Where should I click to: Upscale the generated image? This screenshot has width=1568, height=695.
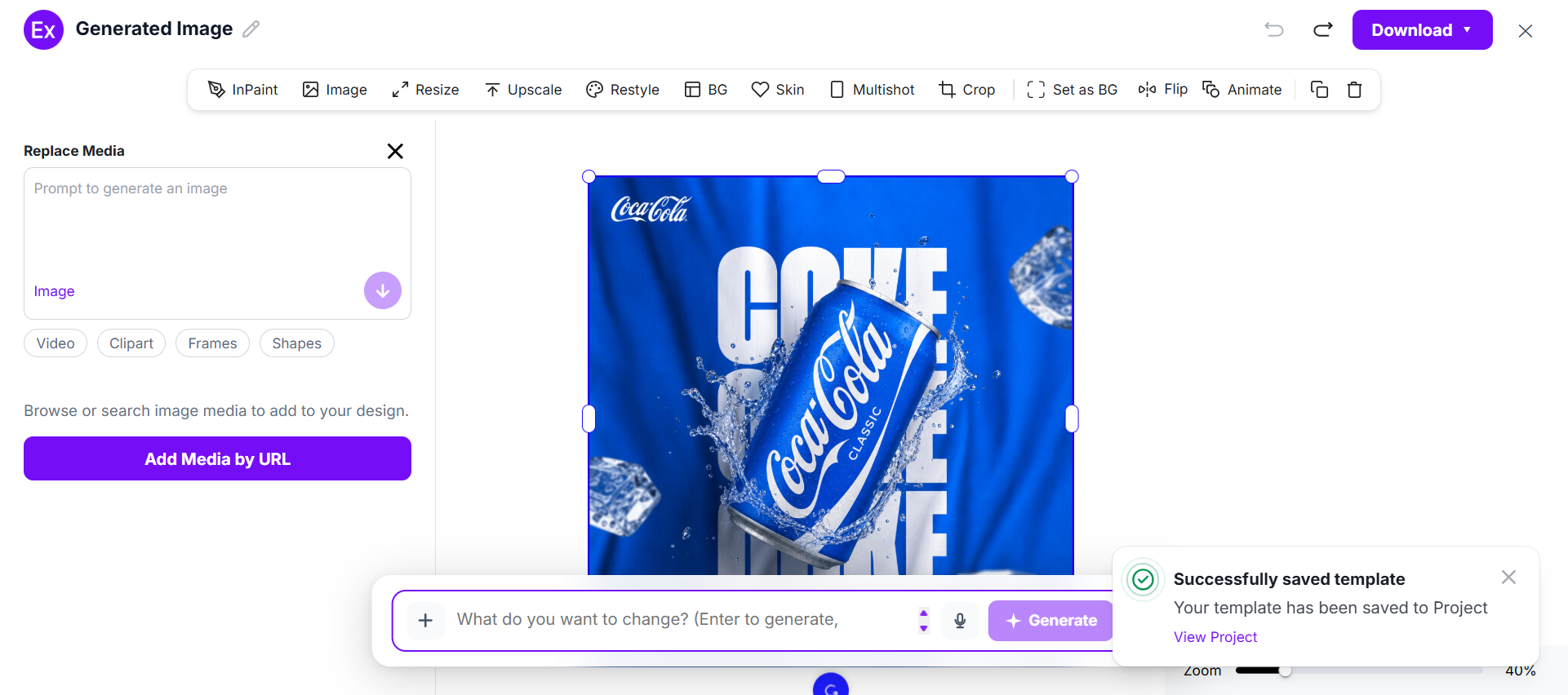pos(523,90)
